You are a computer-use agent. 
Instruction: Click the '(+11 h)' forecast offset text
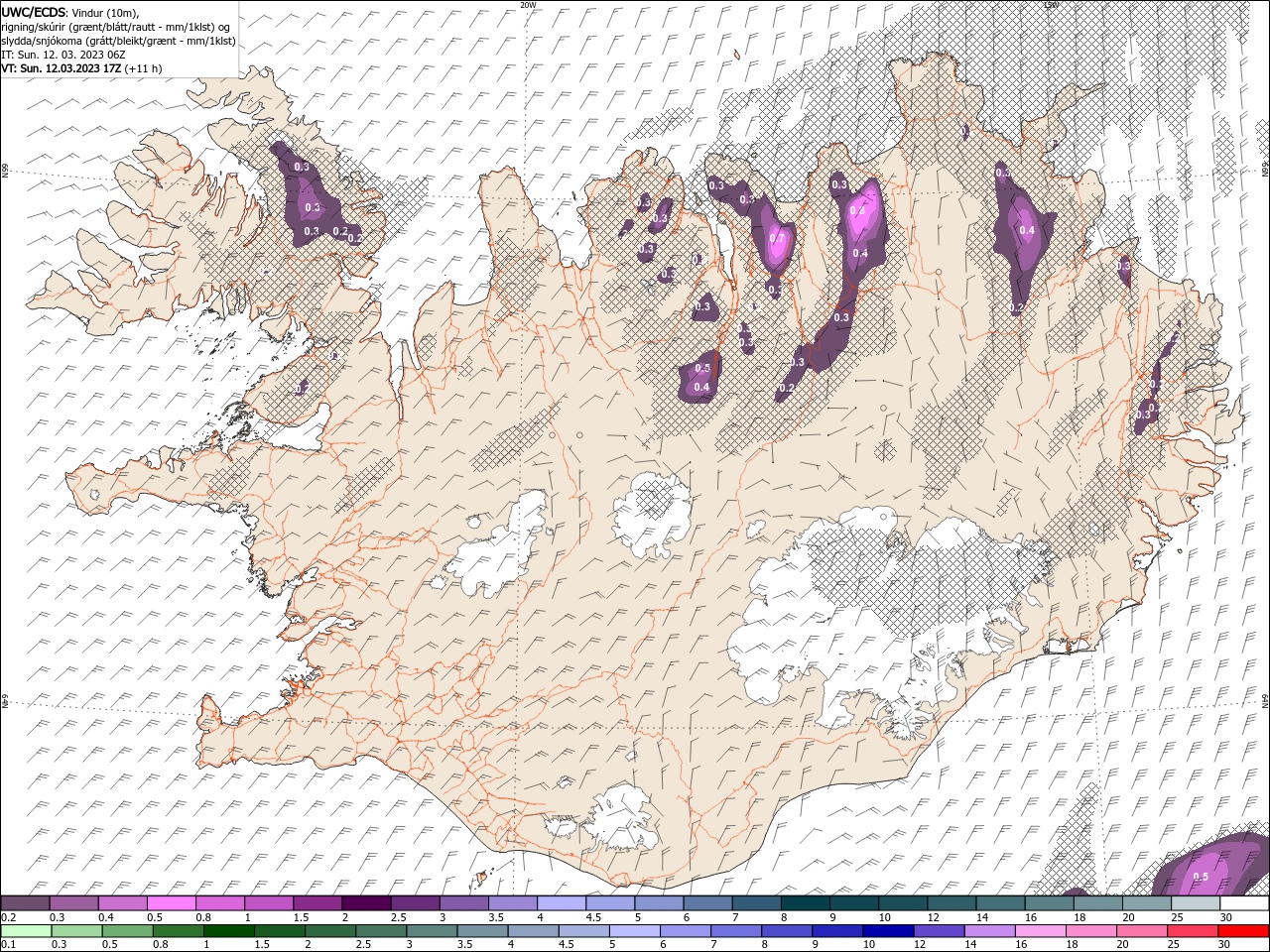(x=144, y=68)
